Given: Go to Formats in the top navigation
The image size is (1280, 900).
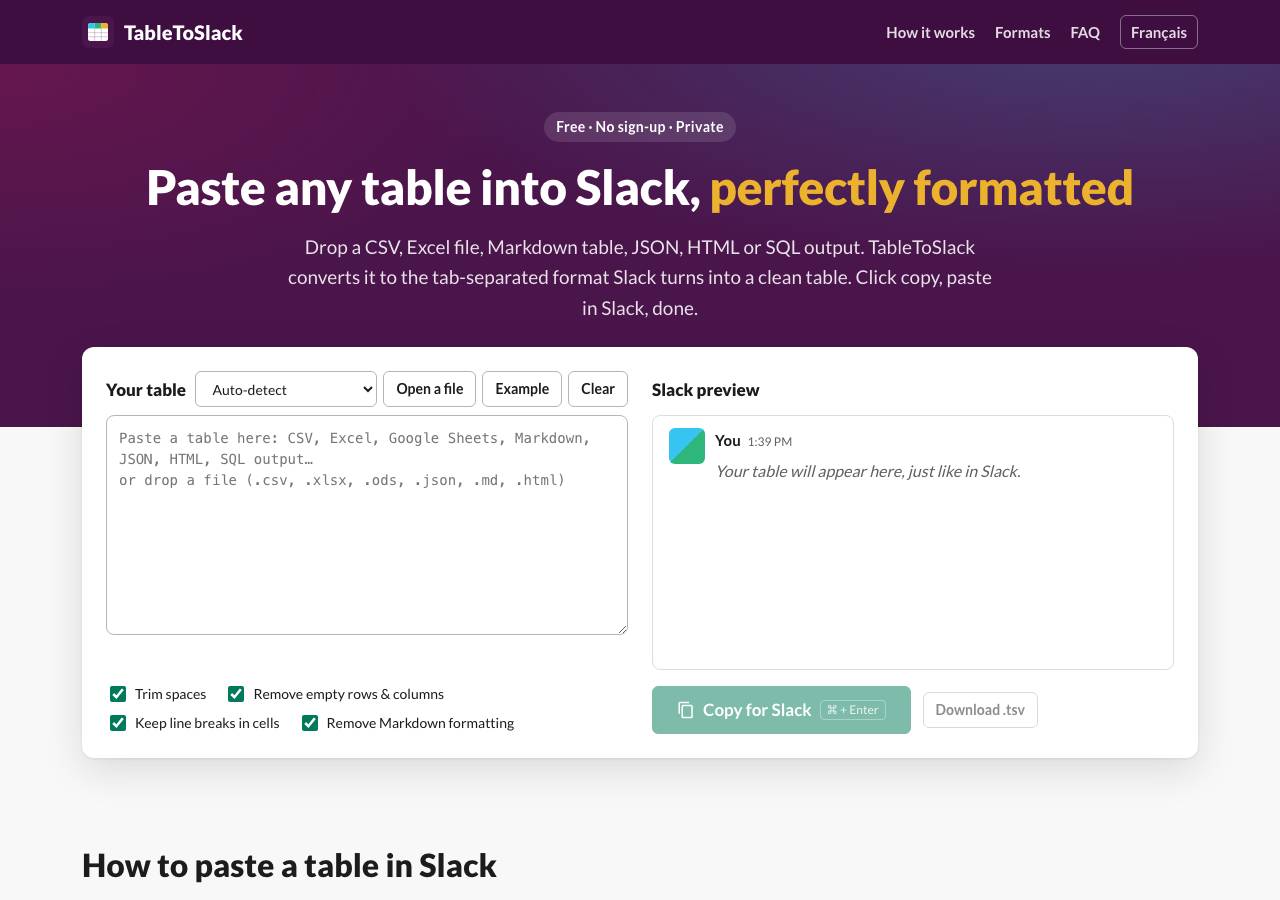Looking at the screenshot, I should click(1022, 32).
